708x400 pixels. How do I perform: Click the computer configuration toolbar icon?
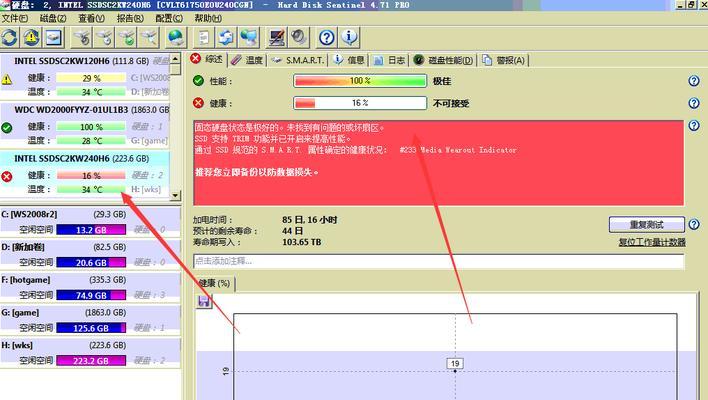[276, 37]
